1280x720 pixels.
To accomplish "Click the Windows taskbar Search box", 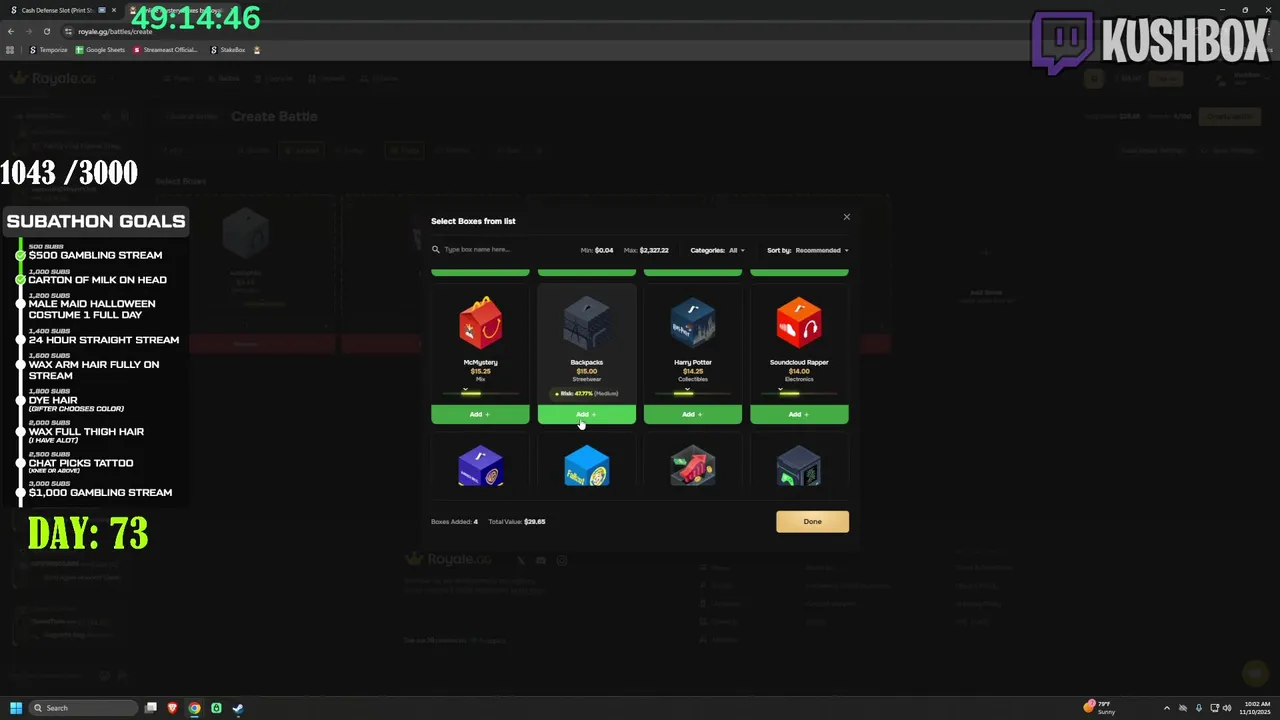I will tap(83, 708).
